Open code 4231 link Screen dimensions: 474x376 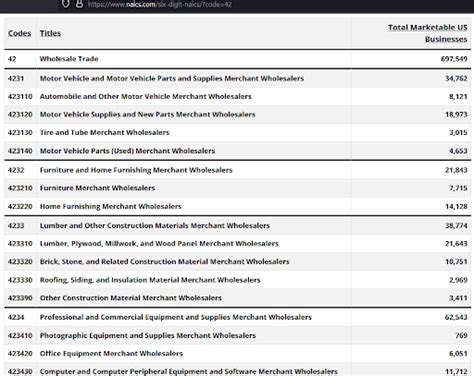coord(16,78)
